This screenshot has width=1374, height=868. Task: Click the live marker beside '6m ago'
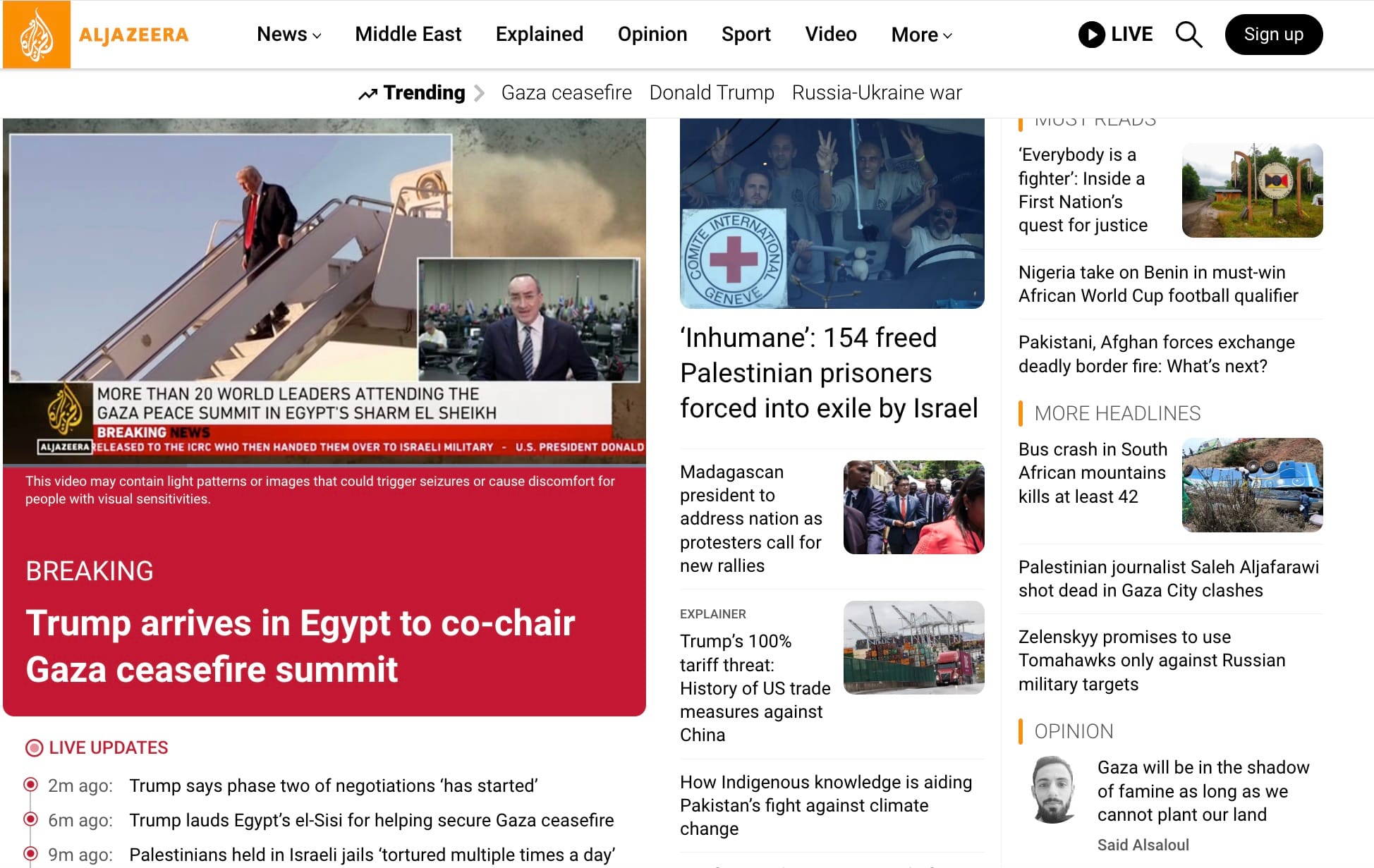(x=30, y=819)
